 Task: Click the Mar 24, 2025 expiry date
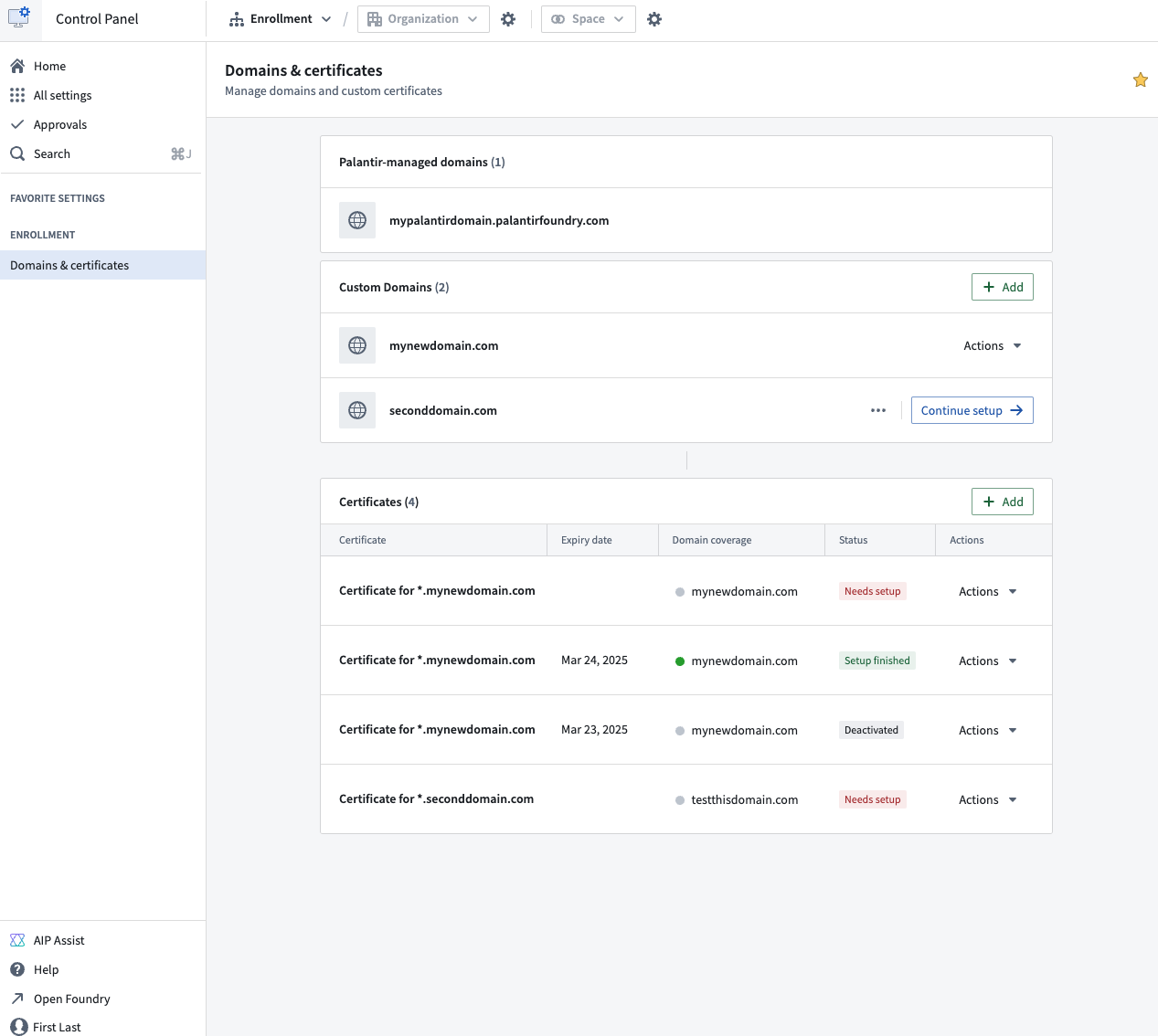[x=594, y=660]
